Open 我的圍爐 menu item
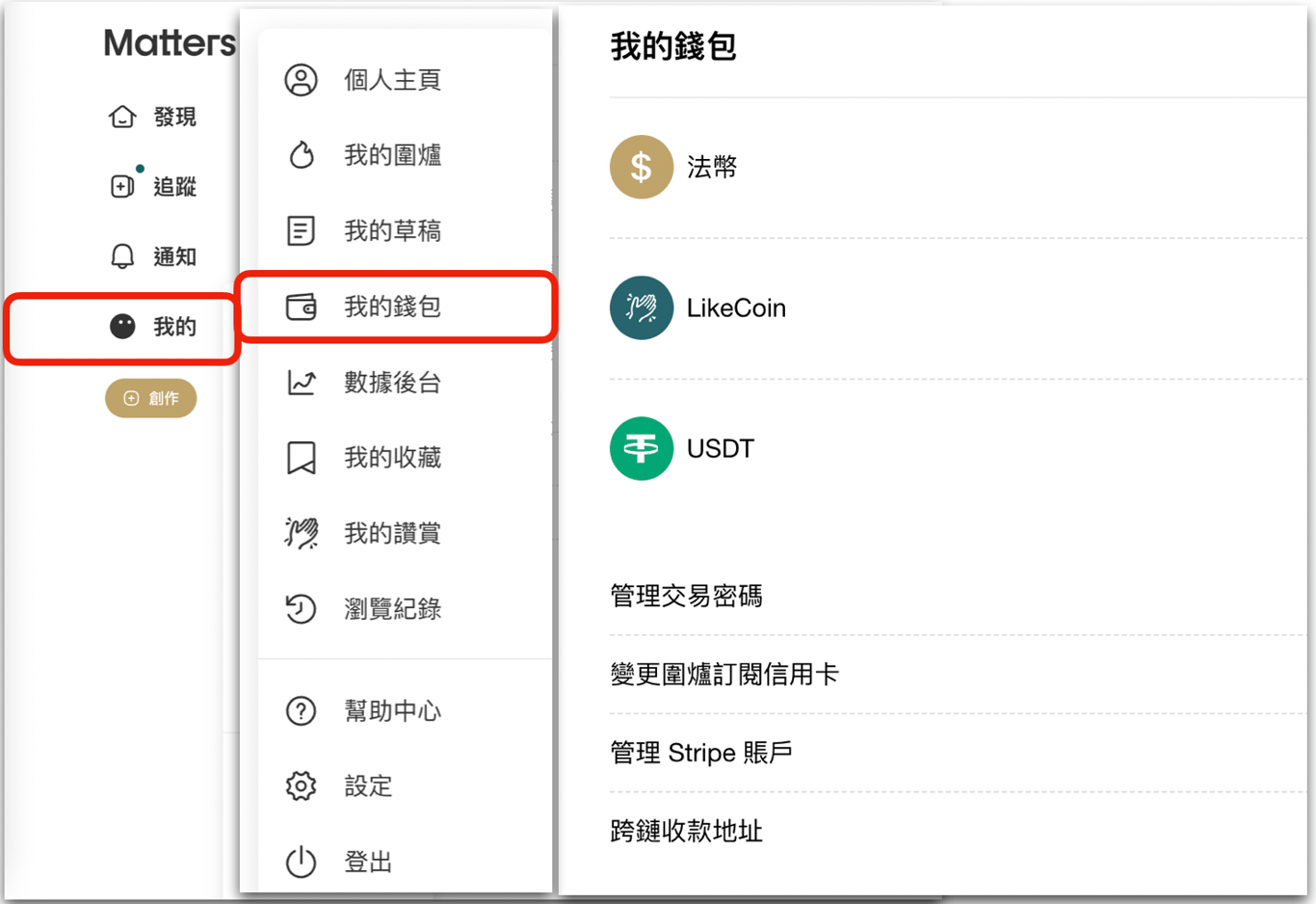The width and height of the screenshot is (1316, 904). click(393, 155)
